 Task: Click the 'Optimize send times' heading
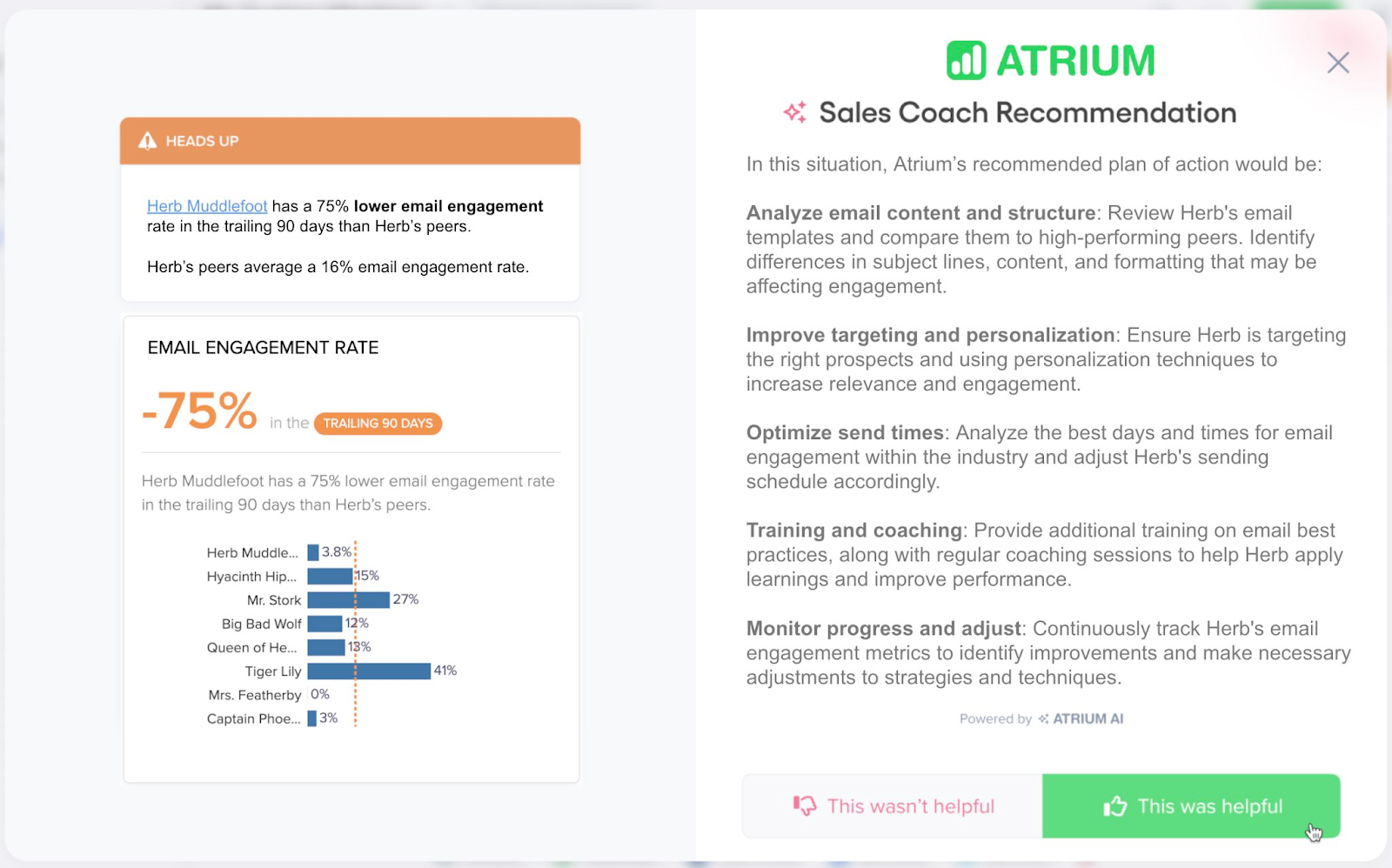pyautogui.click(x=845, y=432)
